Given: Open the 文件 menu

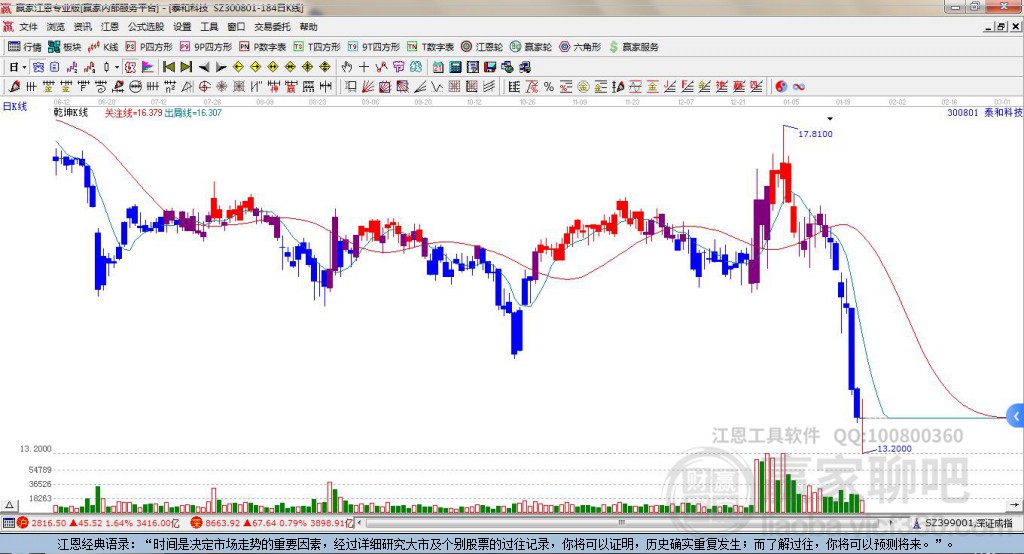Looking at the screenshot, I should (x=28, y=27).
